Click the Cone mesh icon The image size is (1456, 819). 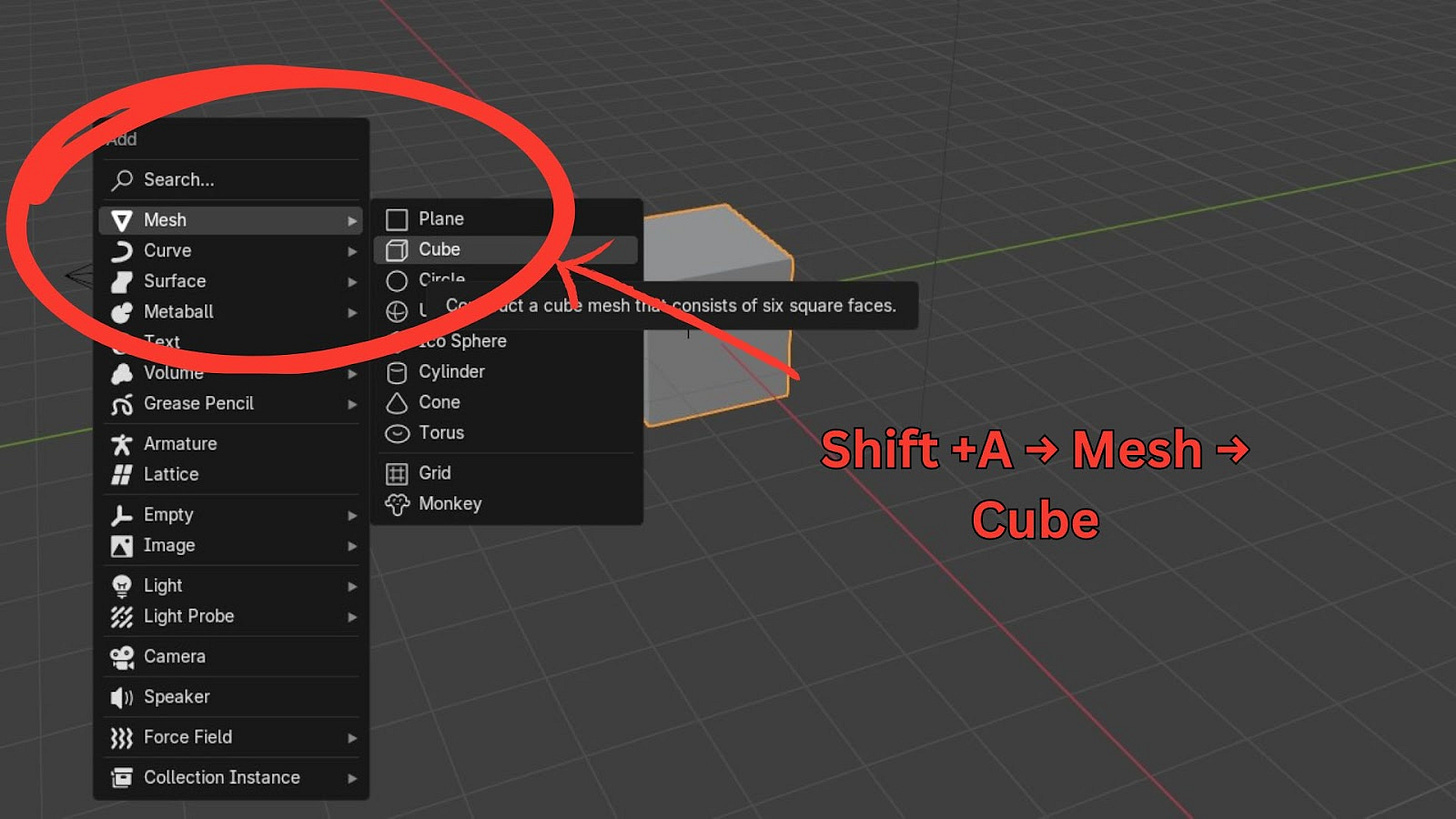tap(397, 403)
